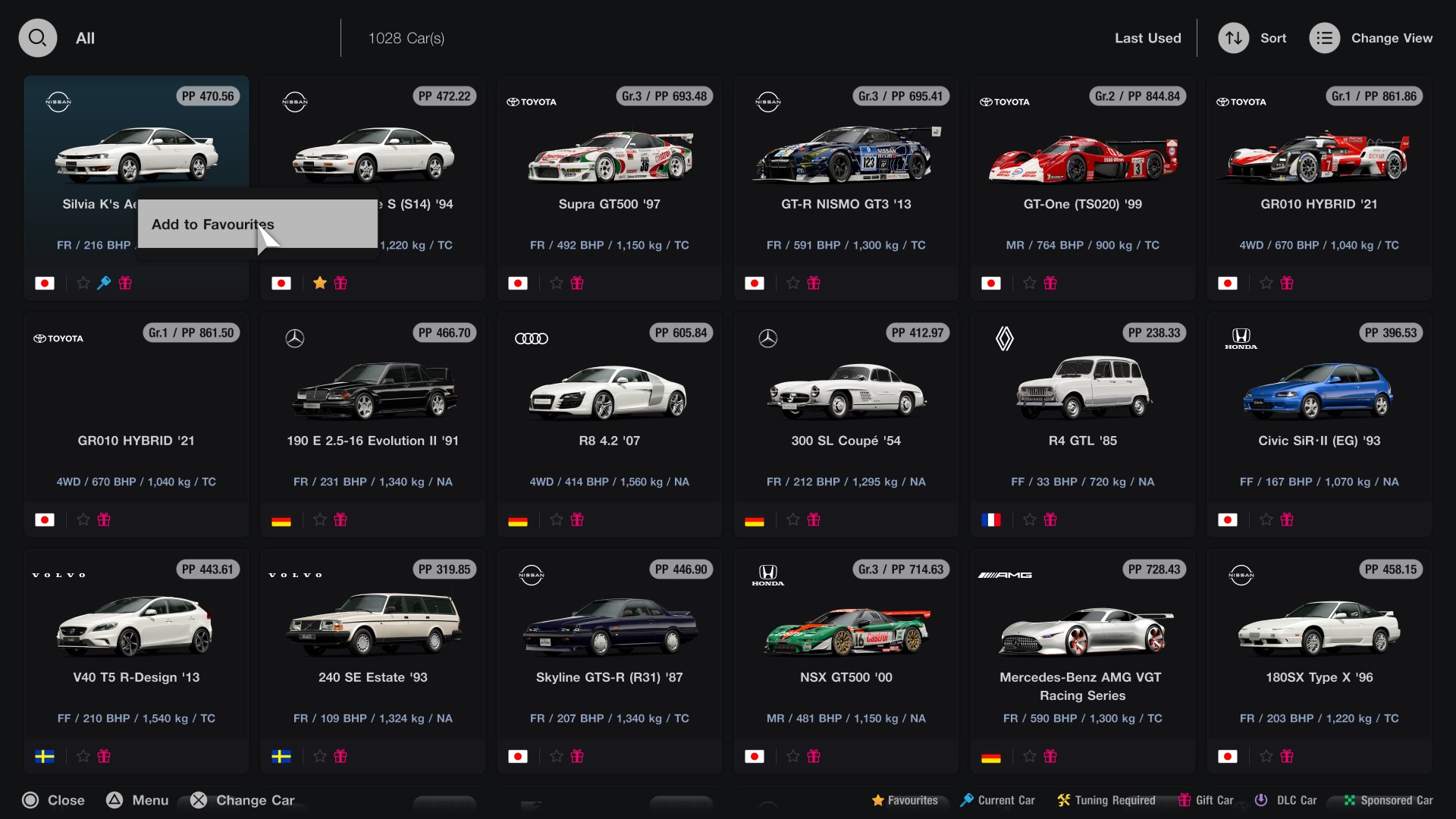
Task: Click Change Car cross button prompt
Action: [243, 800]
